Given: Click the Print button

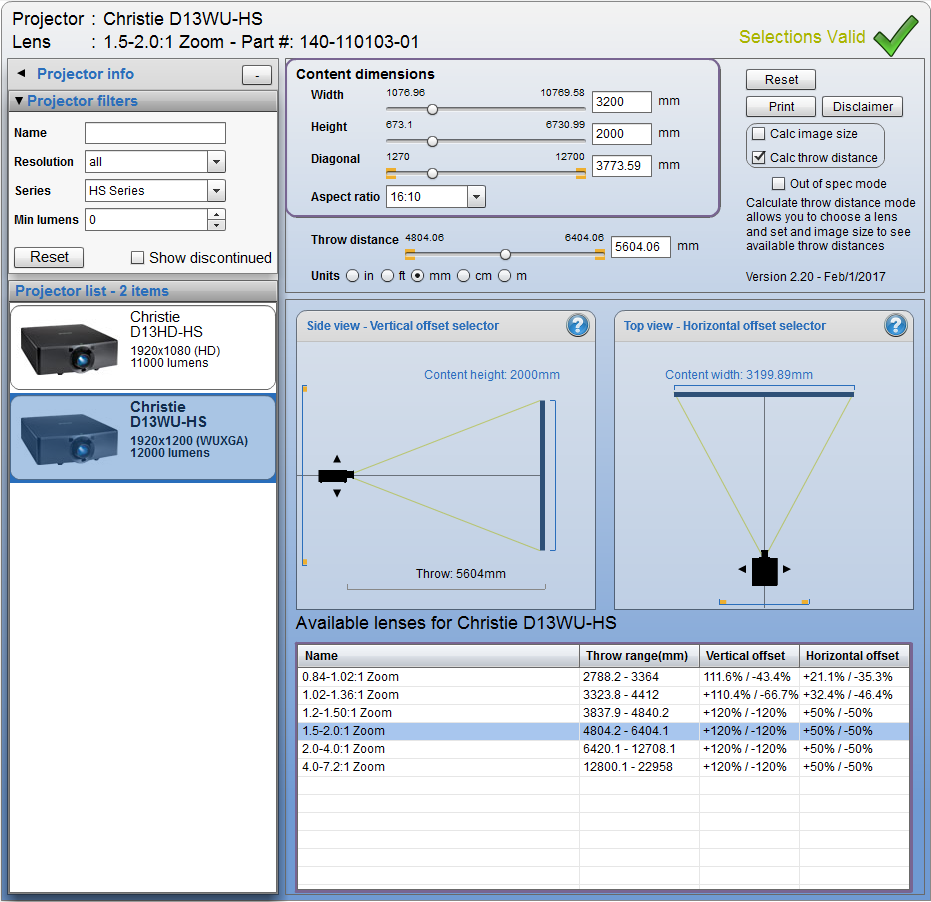Looking at the screenshot, I should pyautogui.click(x=781, y=107).
